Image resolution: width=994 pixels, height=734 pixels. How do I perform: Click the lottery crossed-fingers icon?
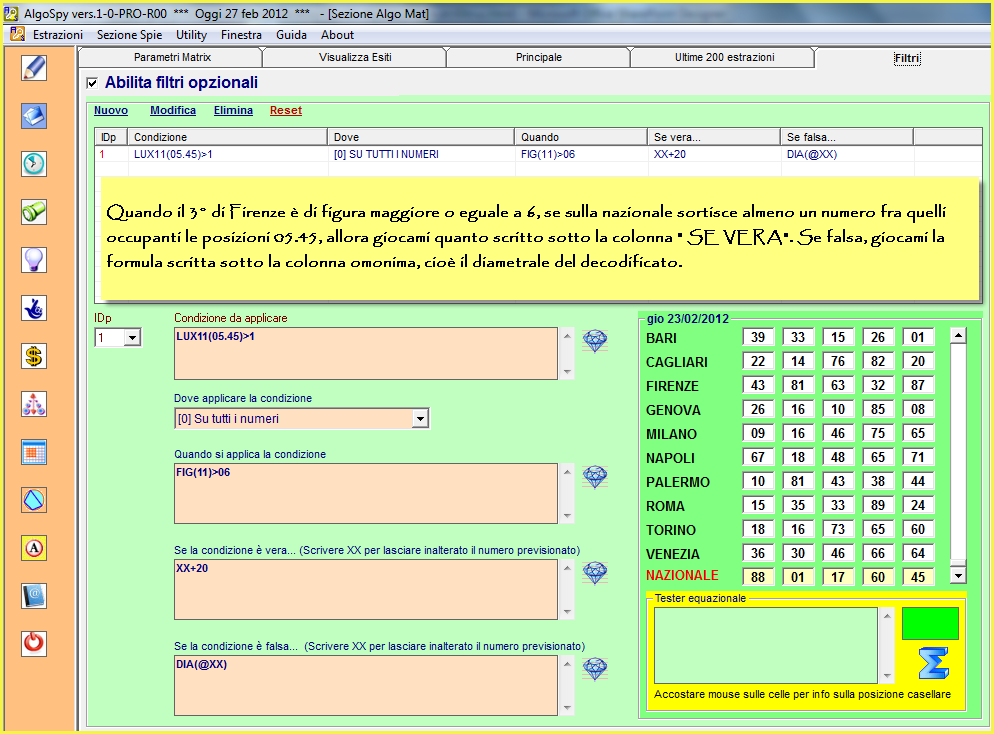point(34,308)
